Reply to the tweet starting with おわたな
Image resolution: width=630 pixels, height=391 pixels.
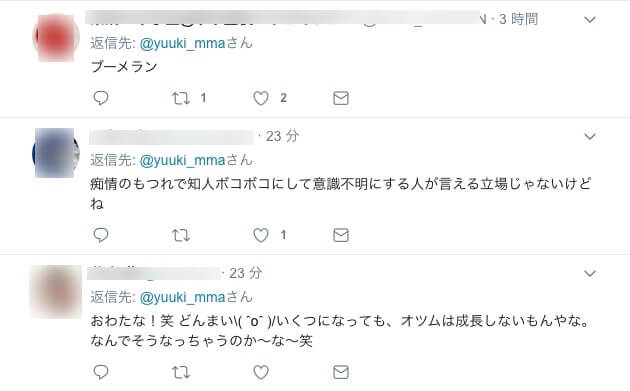pos(101,372)
